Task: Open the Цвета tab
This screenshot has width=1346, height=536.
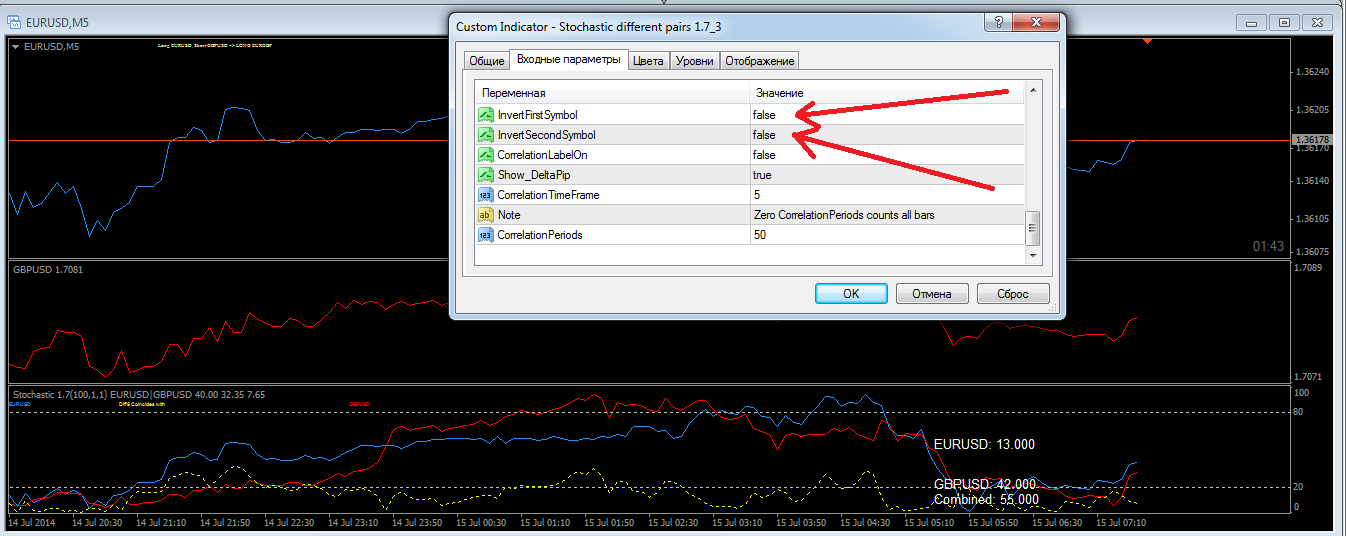Action: tap(648, 61)
